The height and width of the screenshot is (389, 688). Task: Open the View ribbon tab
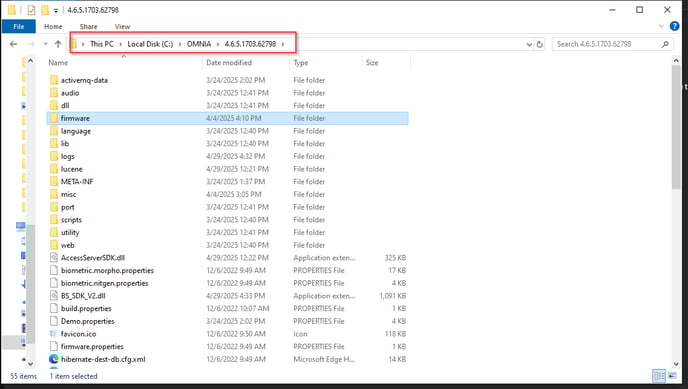pos(122,26)
